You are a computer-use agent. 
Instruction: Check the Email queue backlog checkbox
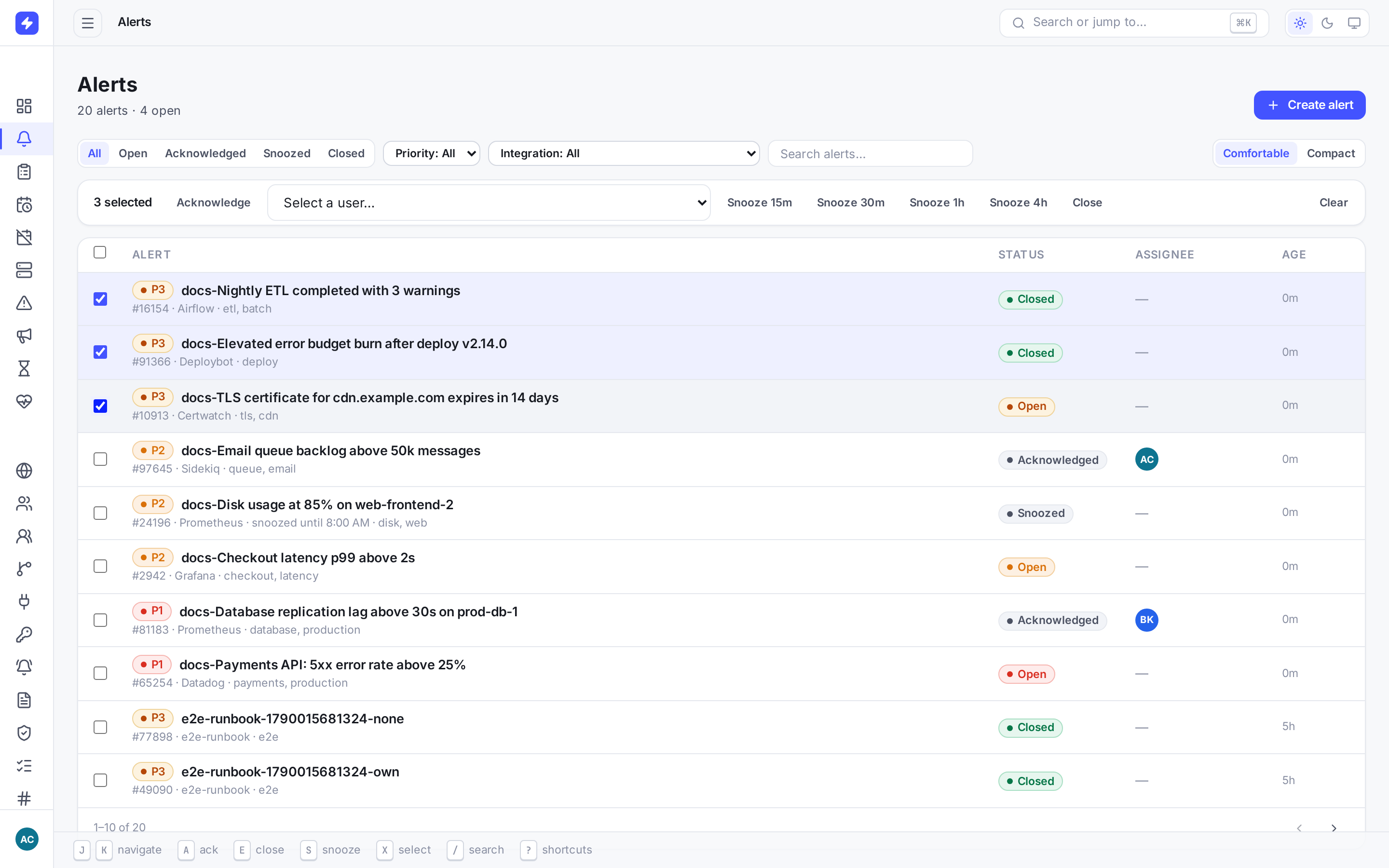coord(100,459)
